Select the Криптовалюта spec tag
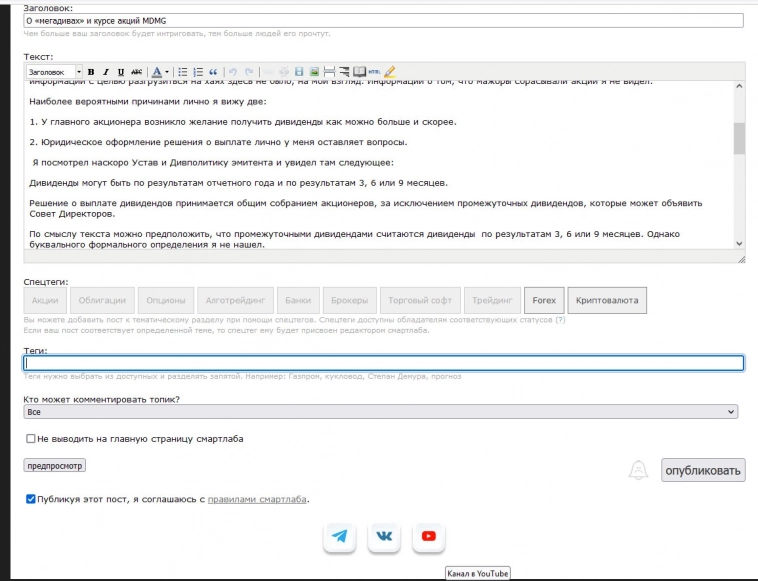The width and height of the screenshot is (758, 581). coord(607,300)
